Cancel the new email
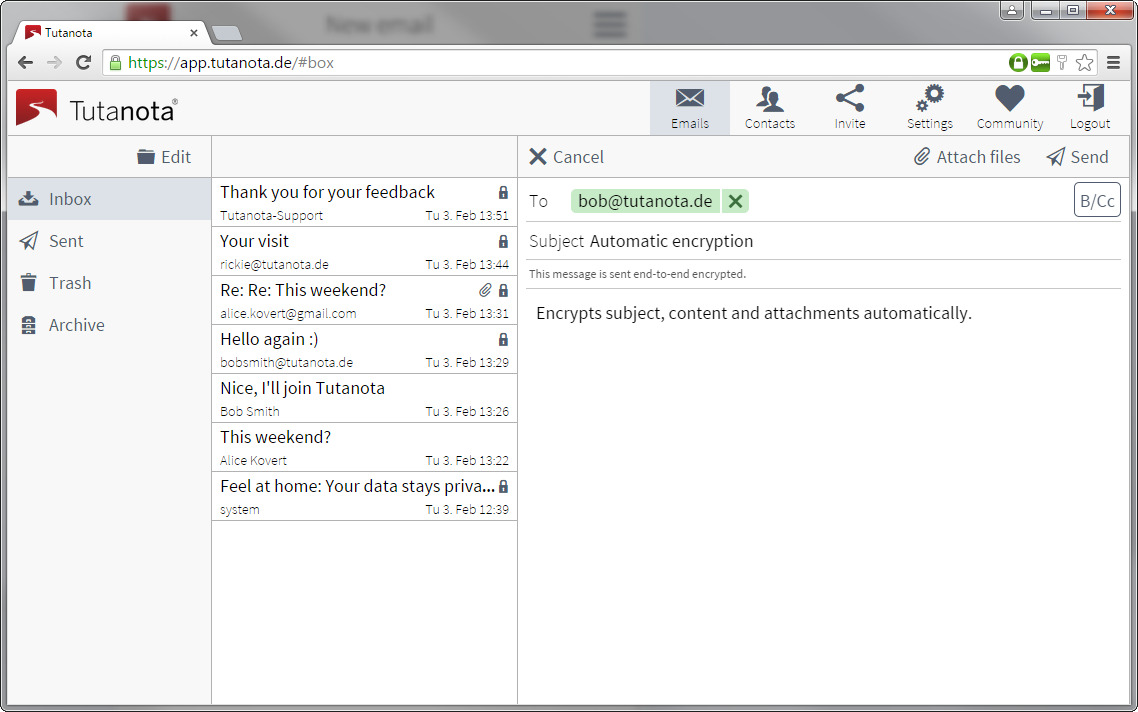The height and width of the screenshot is (712, 1138). tap(566, 157)
